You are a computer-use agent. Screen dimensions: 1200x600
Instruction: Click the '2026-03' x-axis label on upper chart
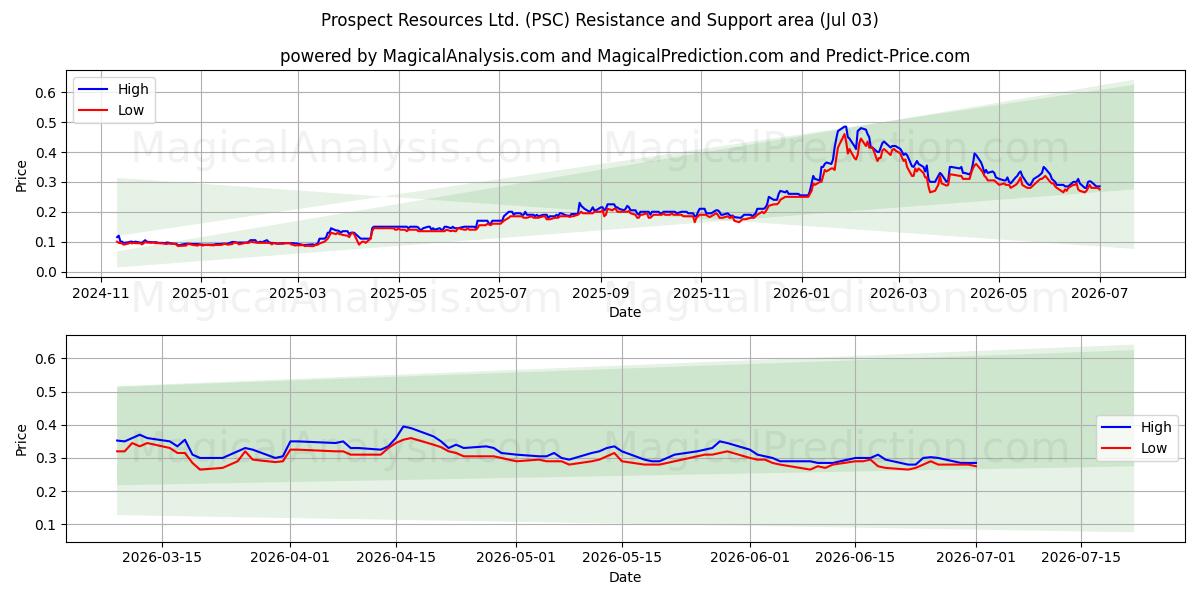coord(898,293)
